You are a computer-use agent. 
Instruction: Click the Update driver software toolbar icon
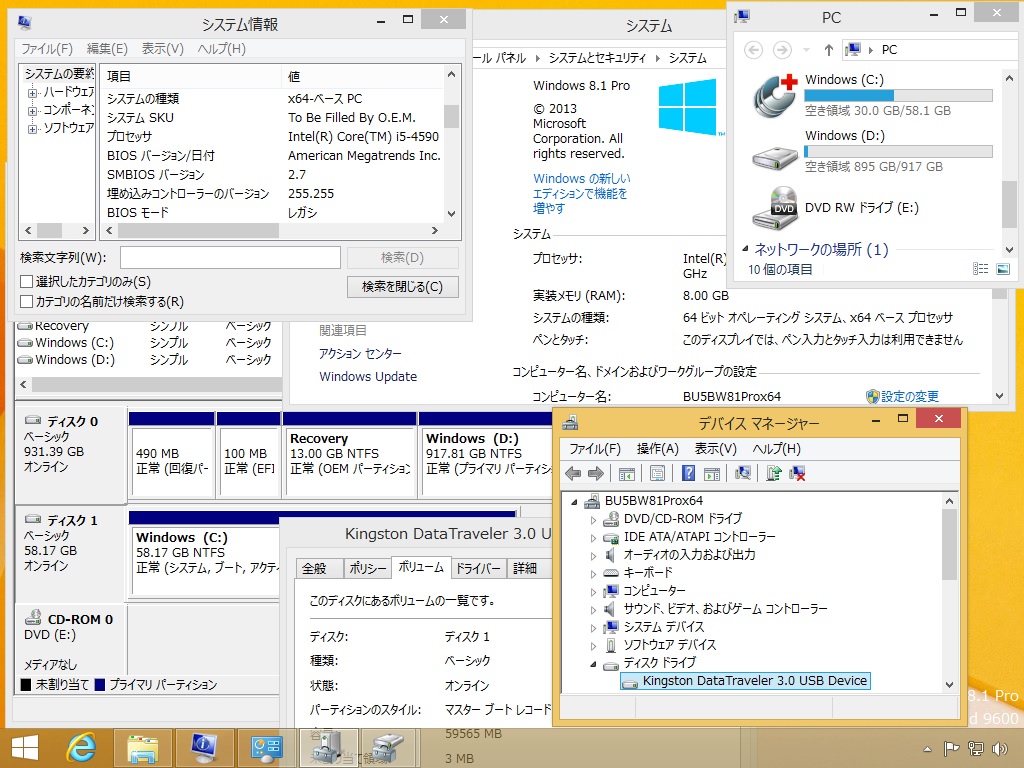[774, 473]
